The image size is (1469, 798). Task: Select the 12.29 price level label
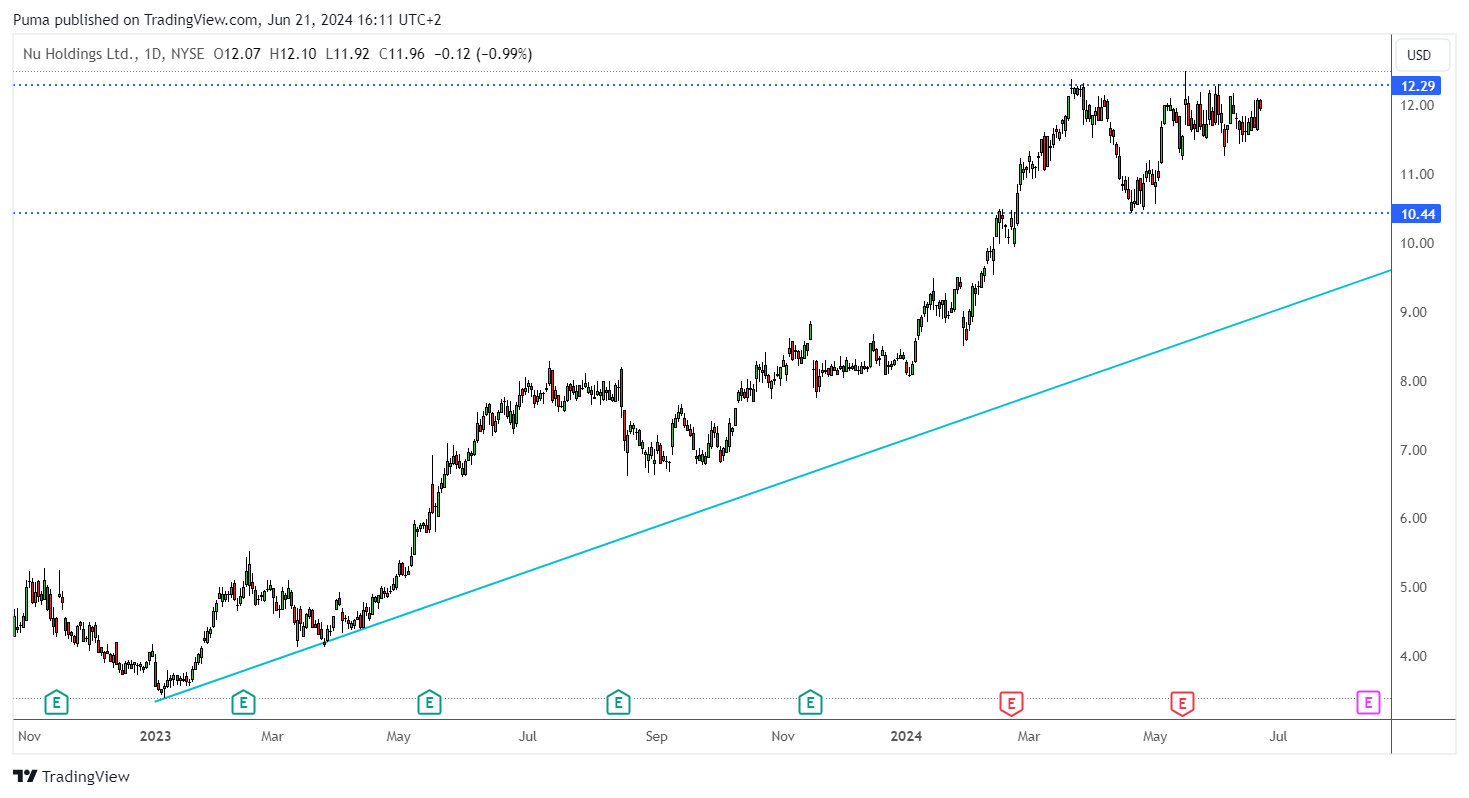point(1419,86)
